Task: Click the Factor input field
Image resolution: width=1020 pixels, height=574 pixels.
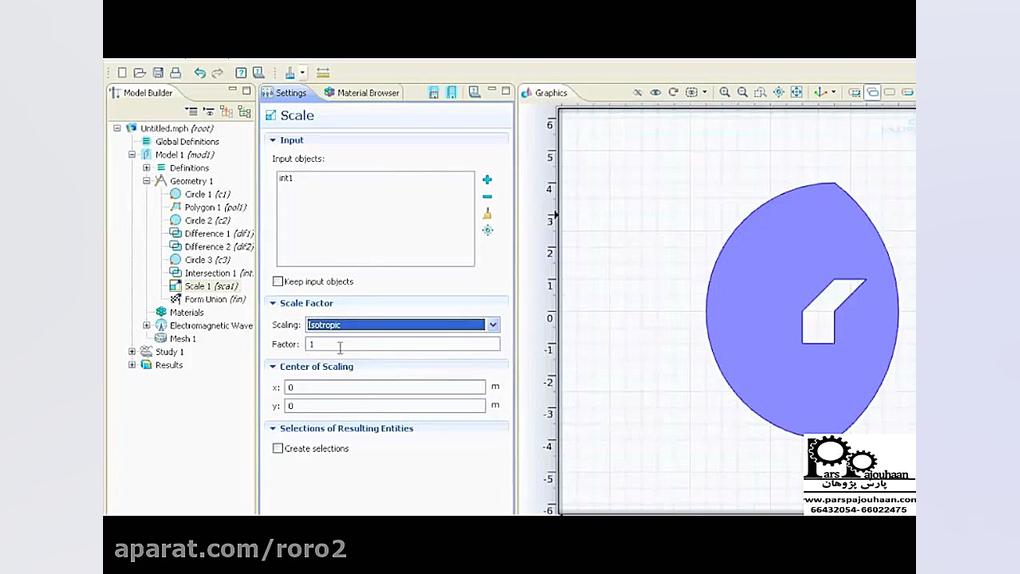Action: (403, 344)
